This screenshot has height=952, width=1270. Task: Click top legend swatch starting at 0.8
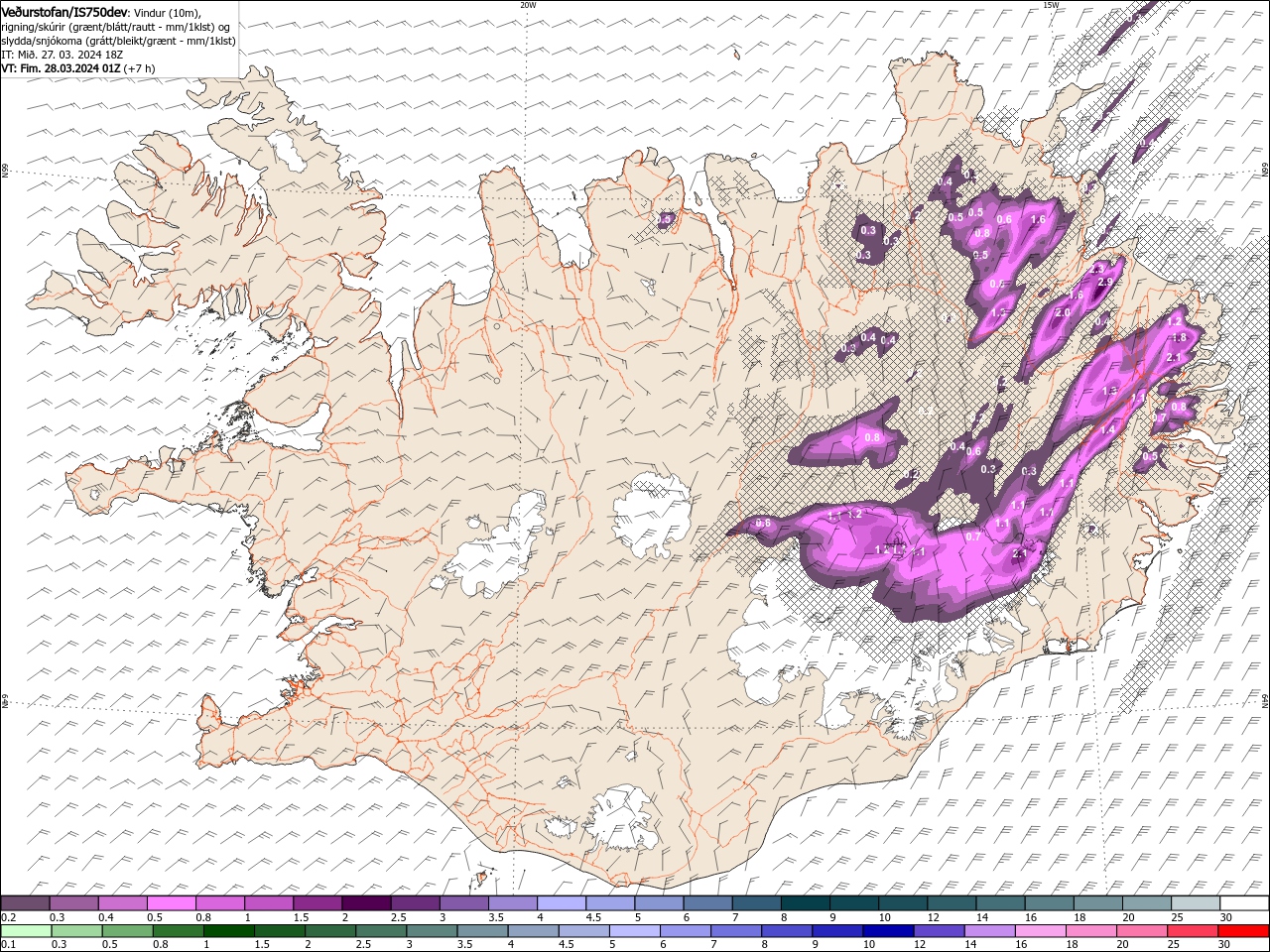[x=220, y=903]
